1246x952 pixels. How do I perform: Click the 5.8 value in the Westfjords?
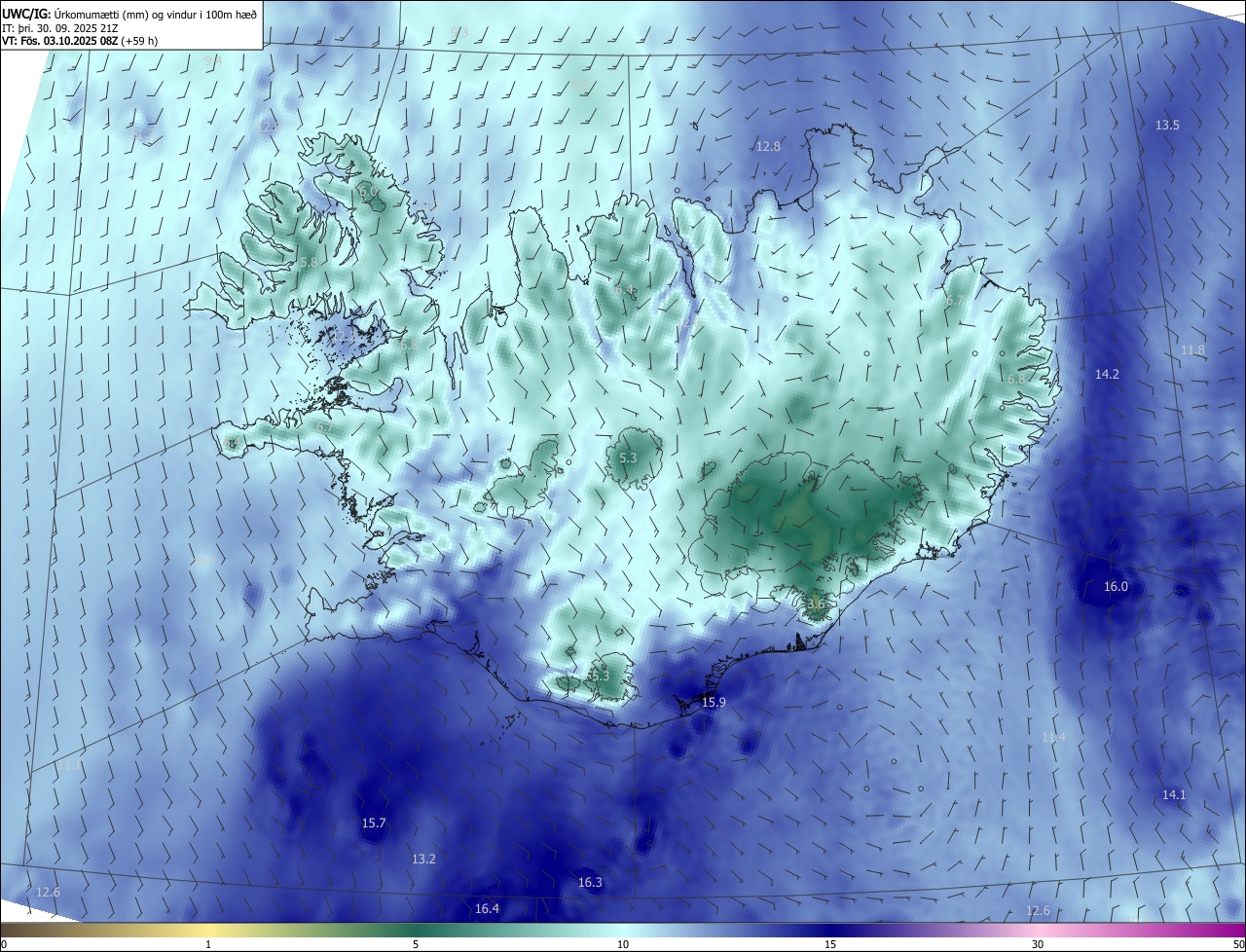point(309,263)
